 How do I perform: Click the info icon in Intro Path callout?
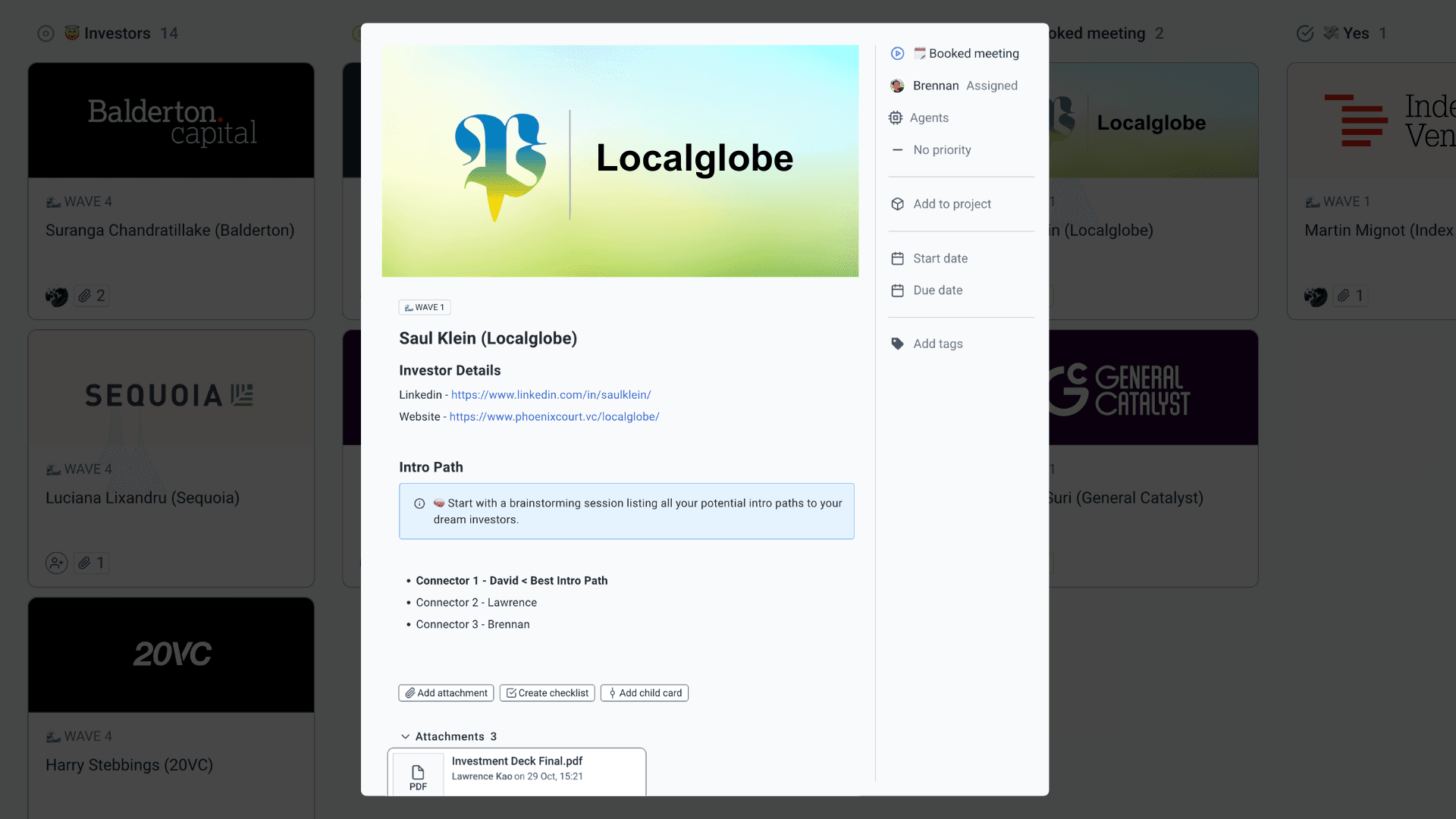(419, 504)
